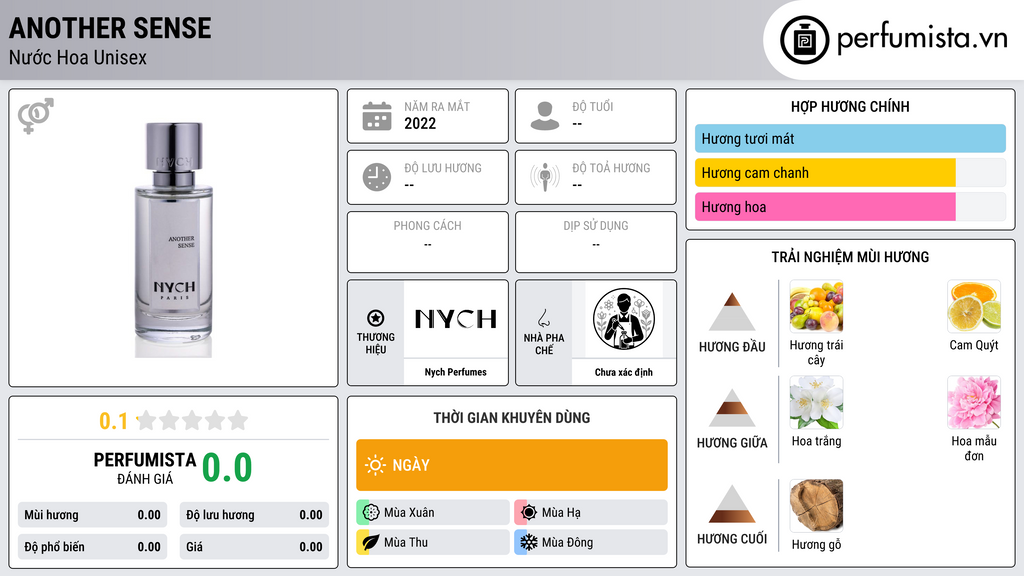This screenshot has width=1024, height=576.
Task: Click the ANOTHER SENSE title
Action: [110, 28]
